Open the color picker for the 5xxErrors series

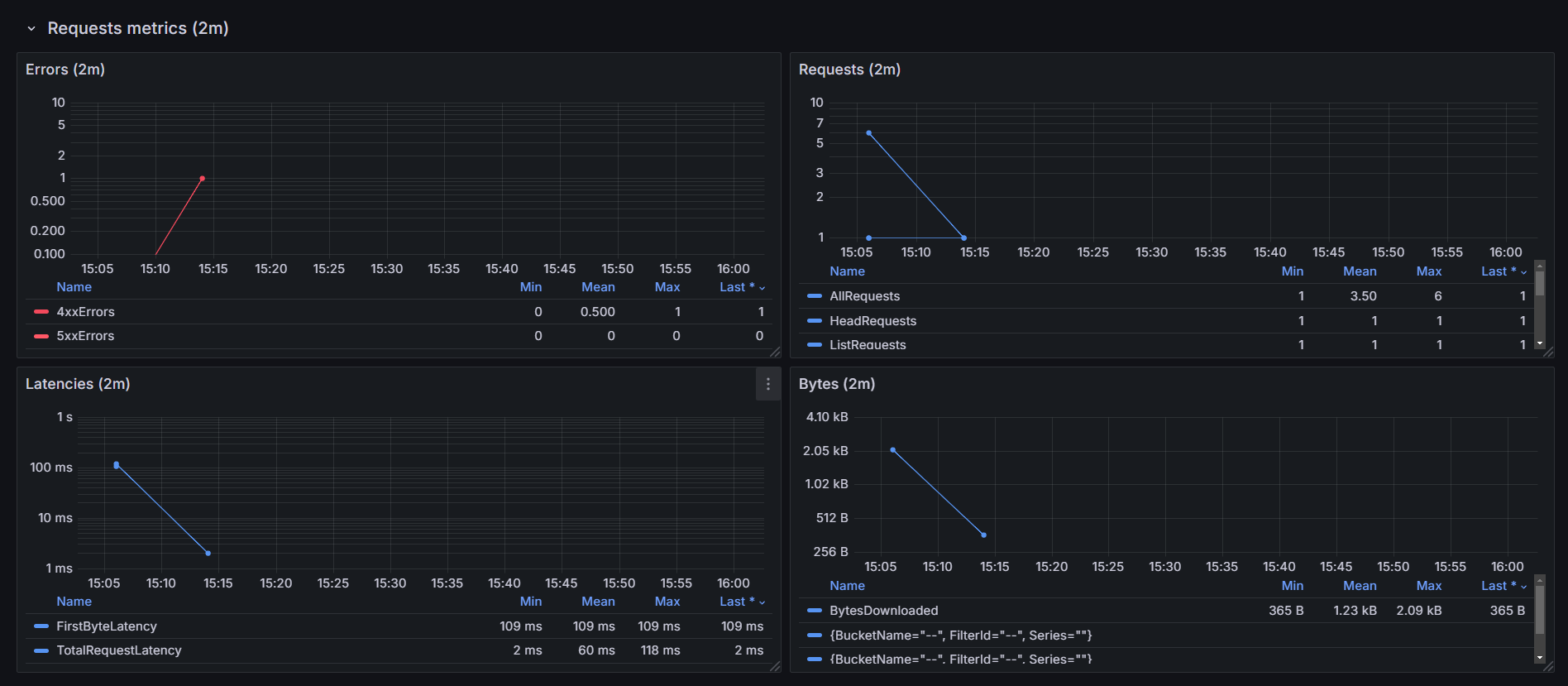pyautogui.click(x=41, y=336)
